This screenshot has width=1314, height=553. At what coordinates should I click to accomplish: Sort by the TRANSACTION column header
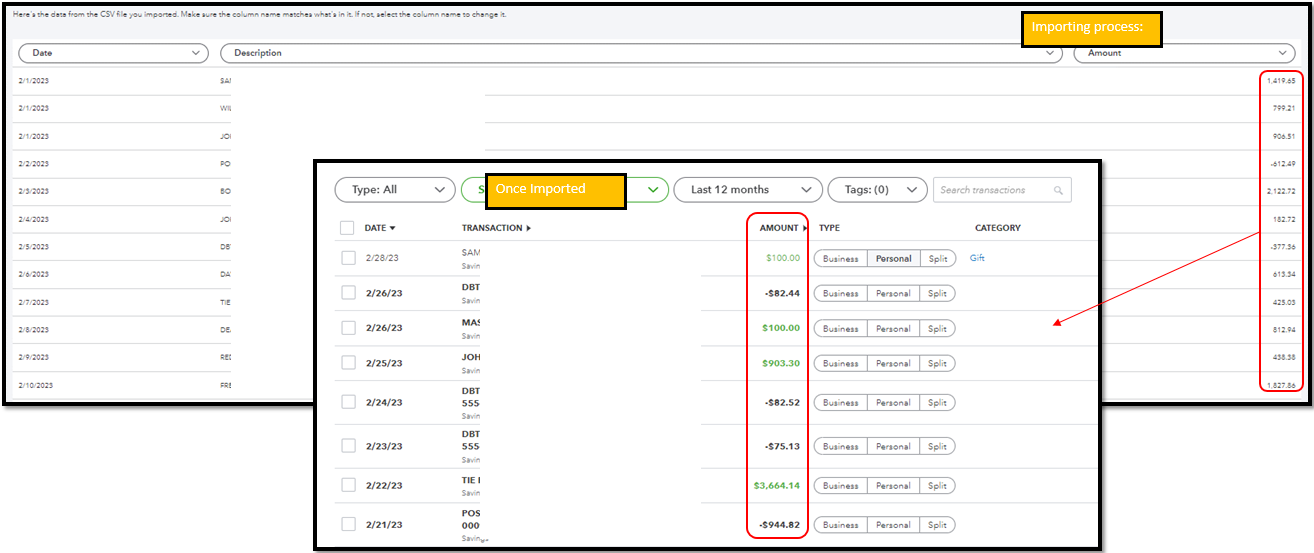click(x=496, y=228)
